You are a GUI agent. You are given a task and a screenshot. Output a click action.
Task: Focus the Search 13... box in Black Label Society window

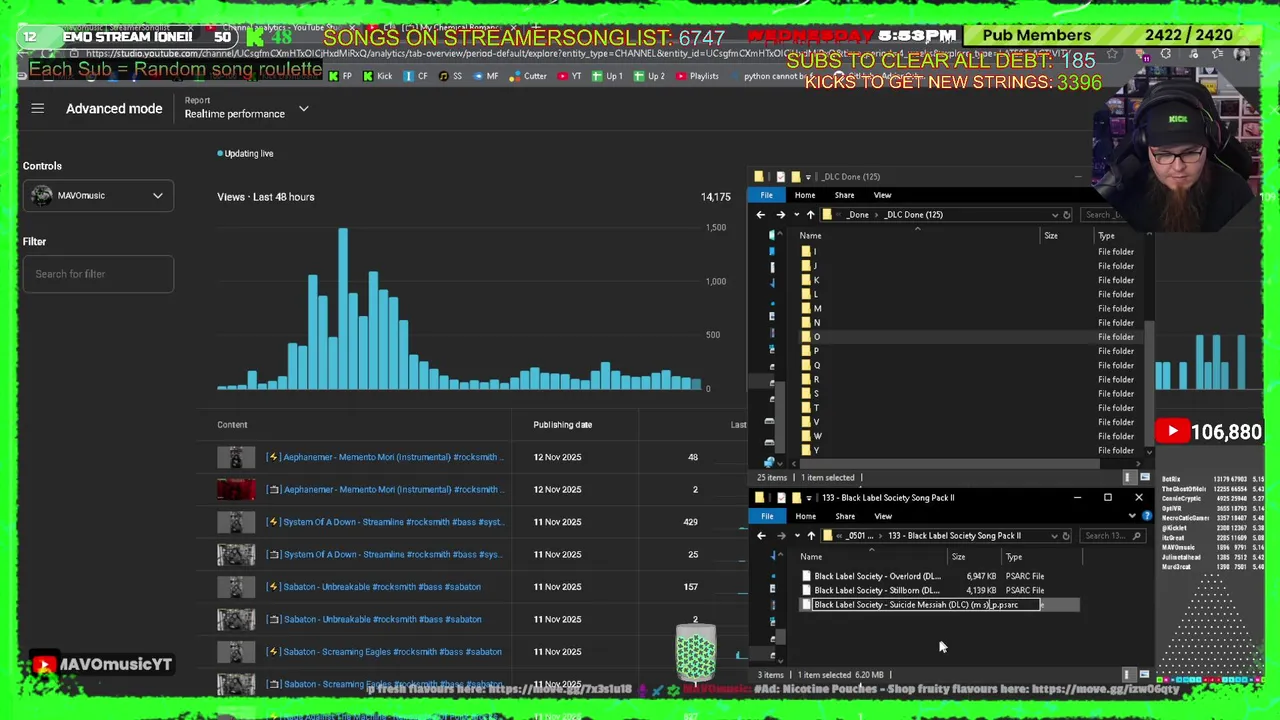click(1112, 536)
